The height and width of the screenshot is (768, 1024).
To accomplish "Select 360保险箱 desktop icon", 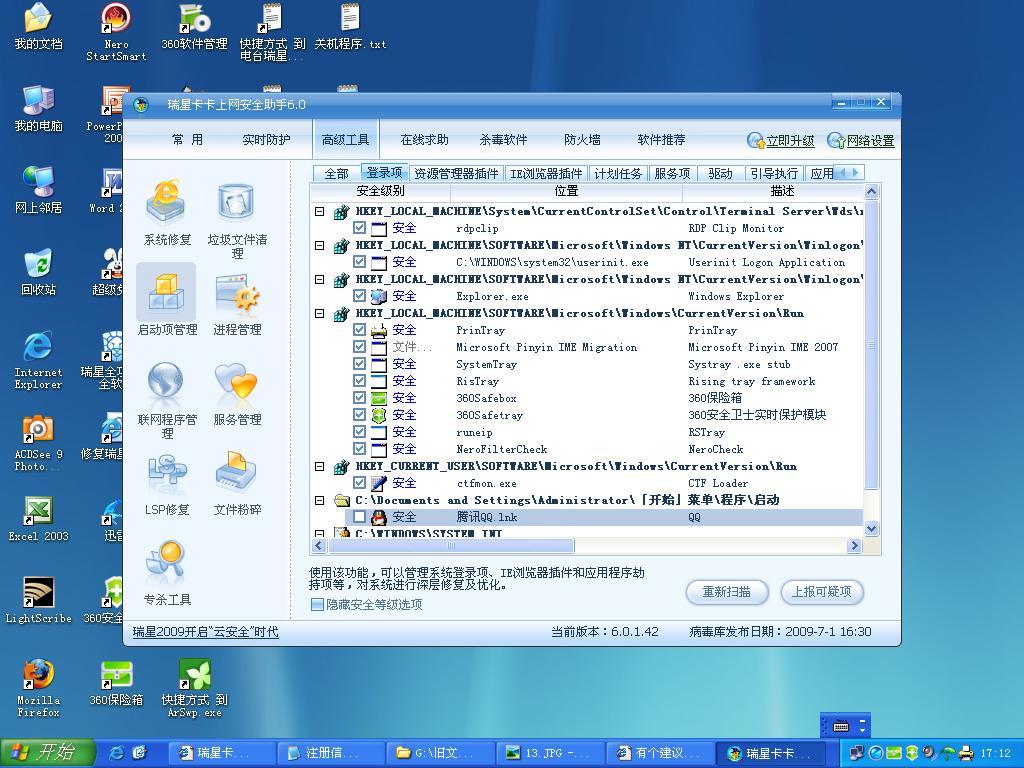I will [116, 683].
